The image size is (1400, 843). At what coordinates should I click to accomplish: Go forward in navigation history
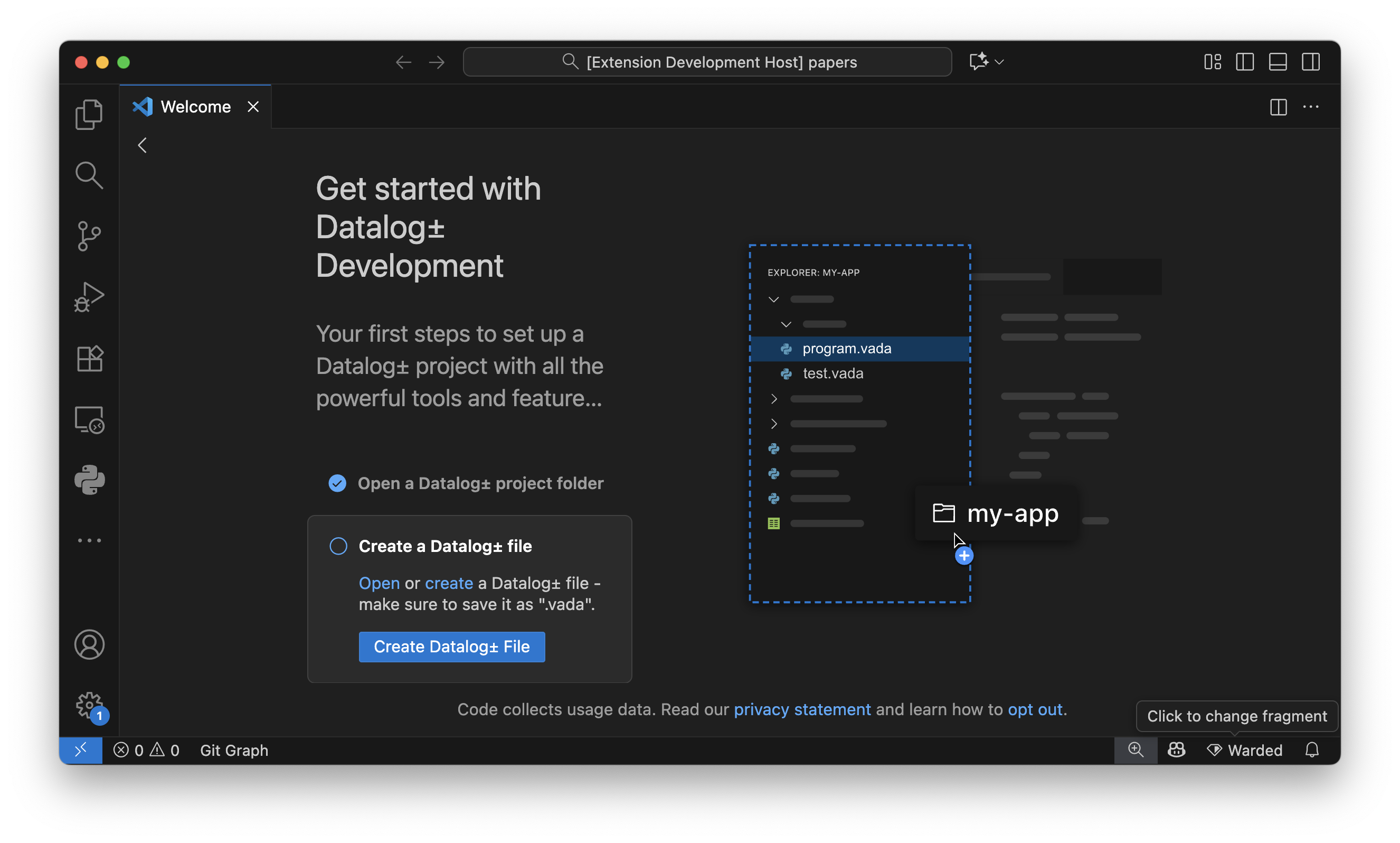[437, 62]
